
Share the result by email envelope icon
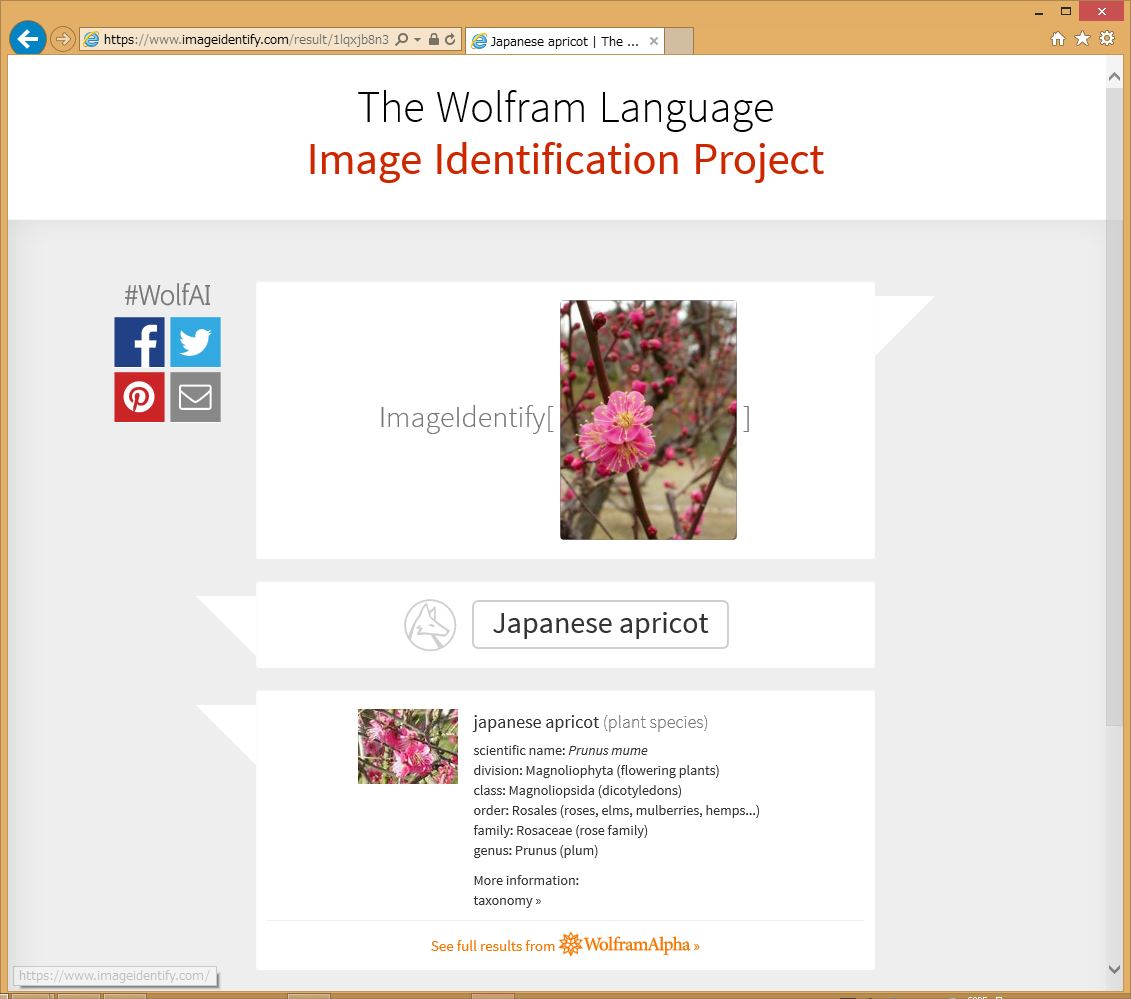point(195,397)
